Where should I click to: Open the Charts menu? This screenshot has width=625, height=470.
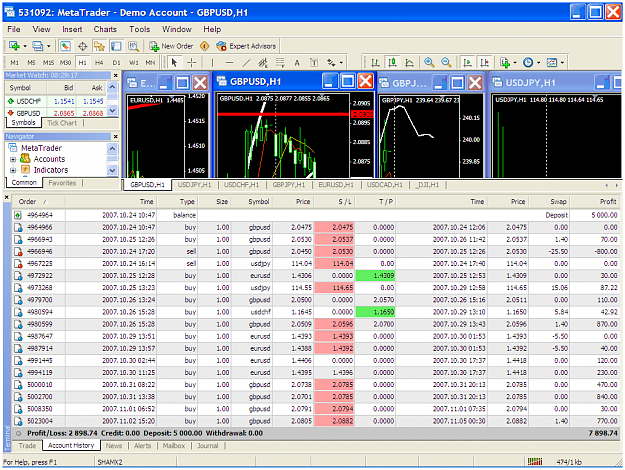click(105, 29)
